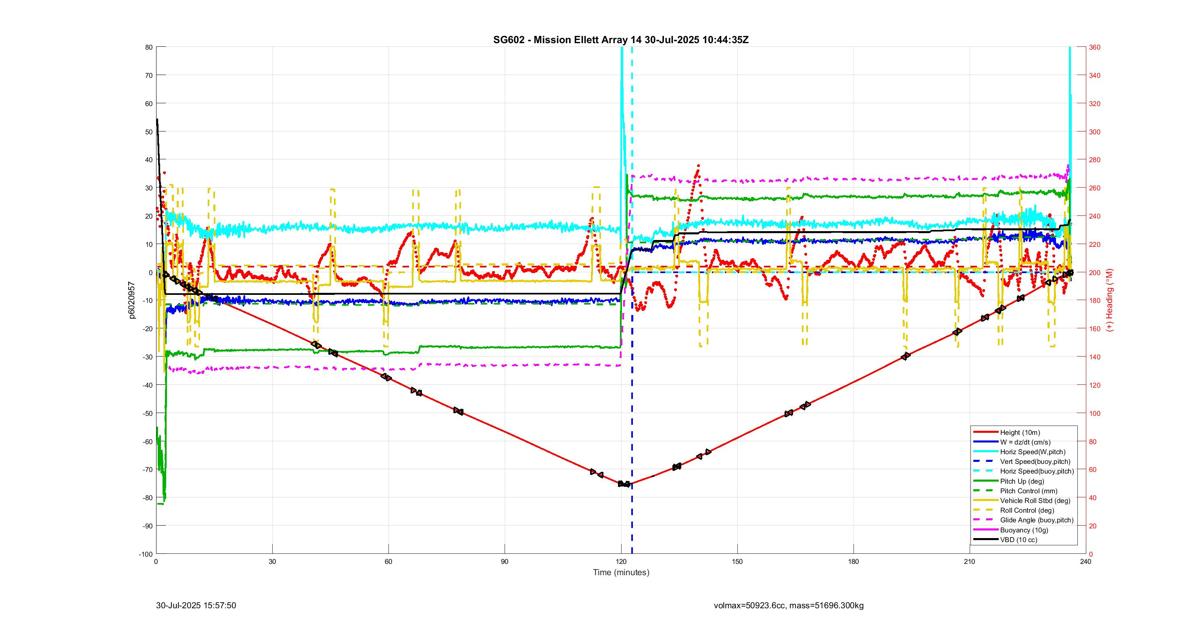Click right heading axis tick label '360'
The image size is (1200, 622).
[x=1095, y=47]
